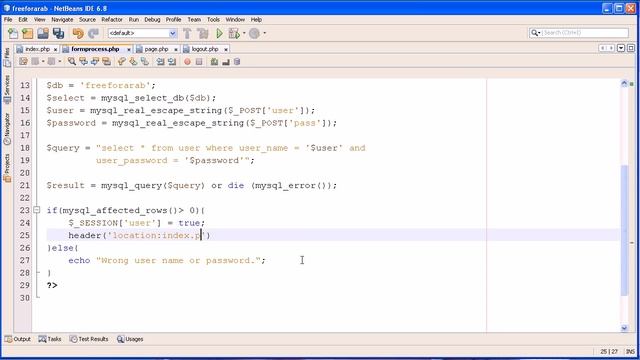
Task: Open the Debug menu
Action: [152, 20]
